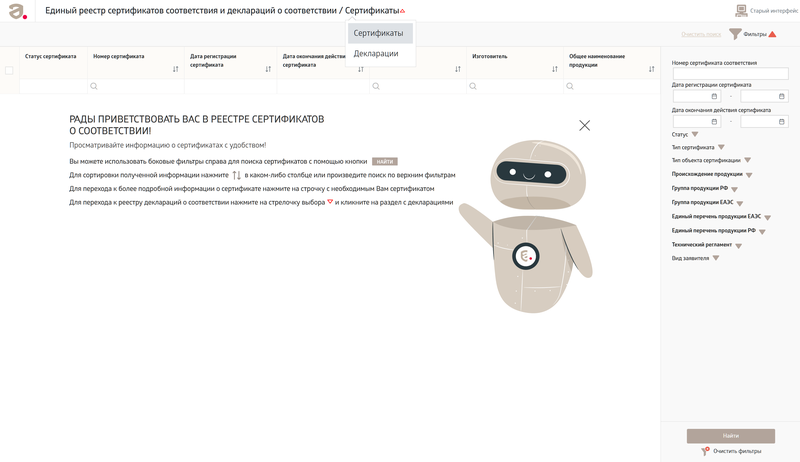Click the Очистить поиск link

point(701,34)
